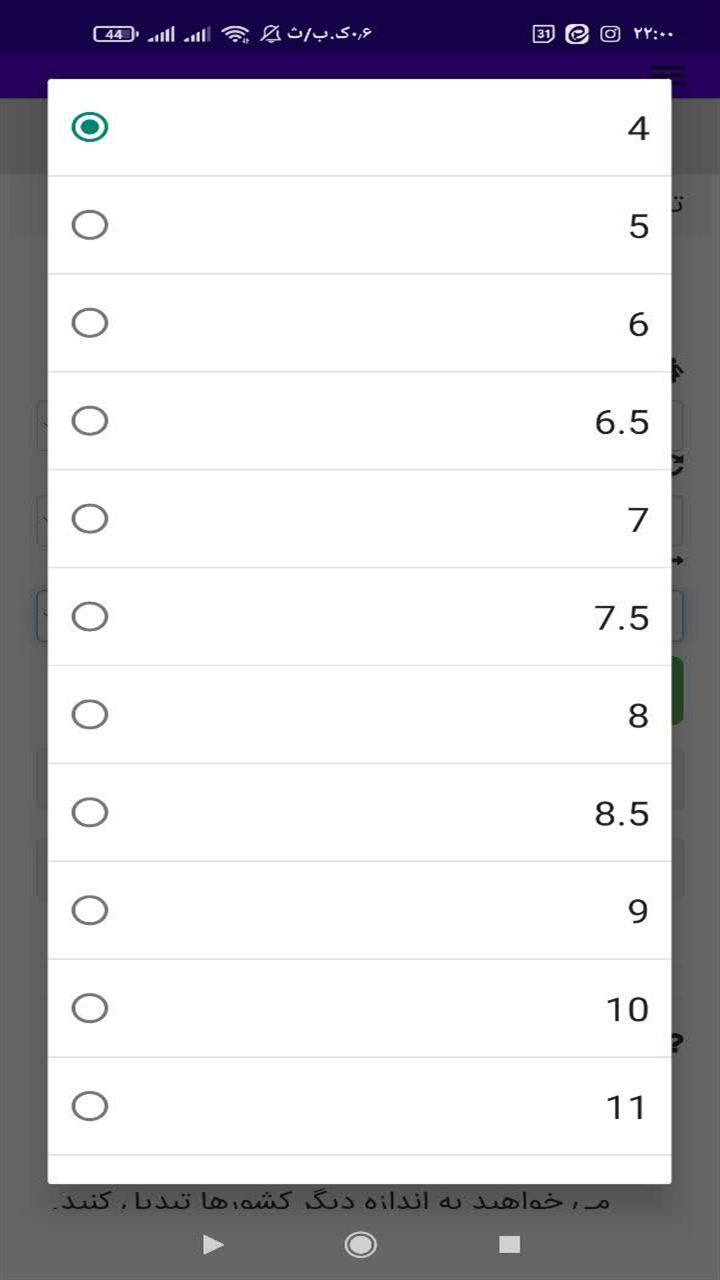Tap the Instagram notification icon

tap(610, 34)
